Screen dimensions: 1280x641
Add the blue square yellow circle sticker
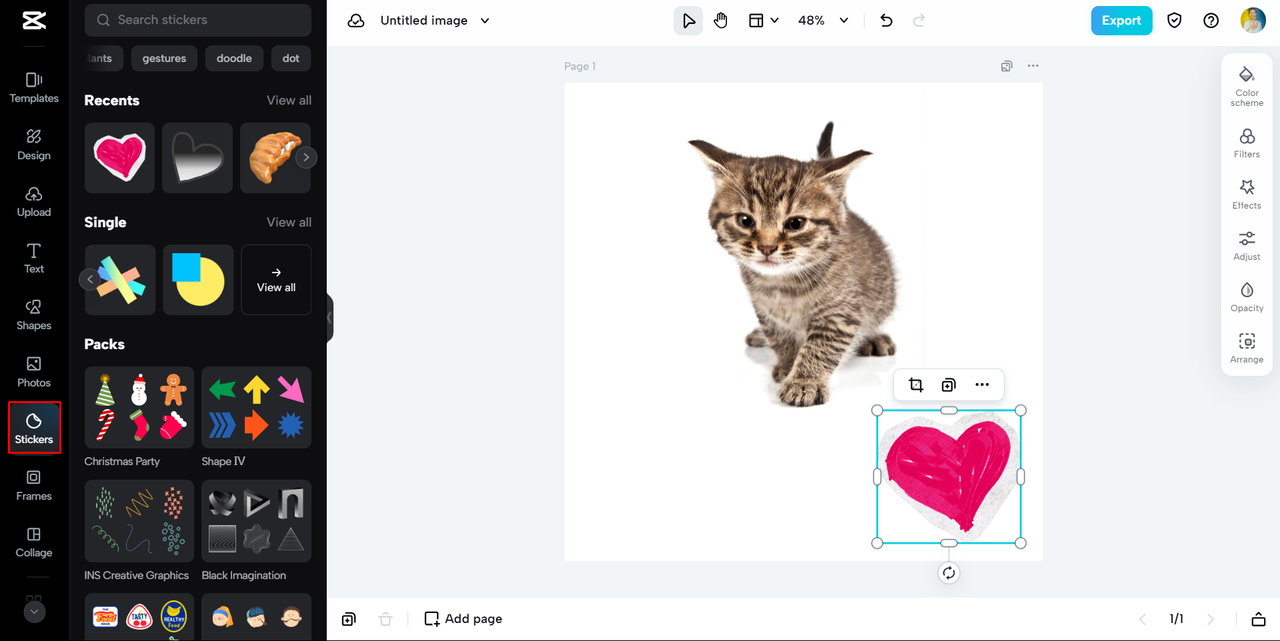coord(198,280)
